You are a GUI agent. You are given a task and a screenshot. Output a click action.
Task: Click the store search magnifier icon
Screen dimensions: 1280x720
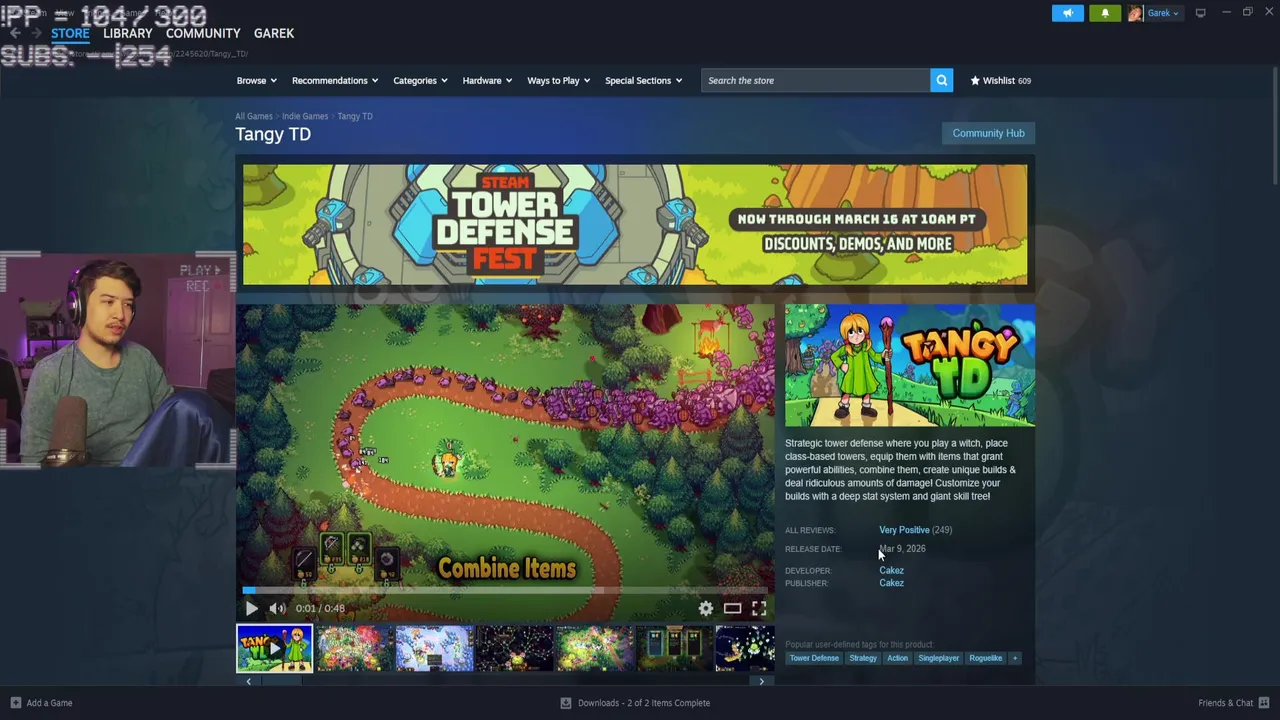(x=941, y=80)
